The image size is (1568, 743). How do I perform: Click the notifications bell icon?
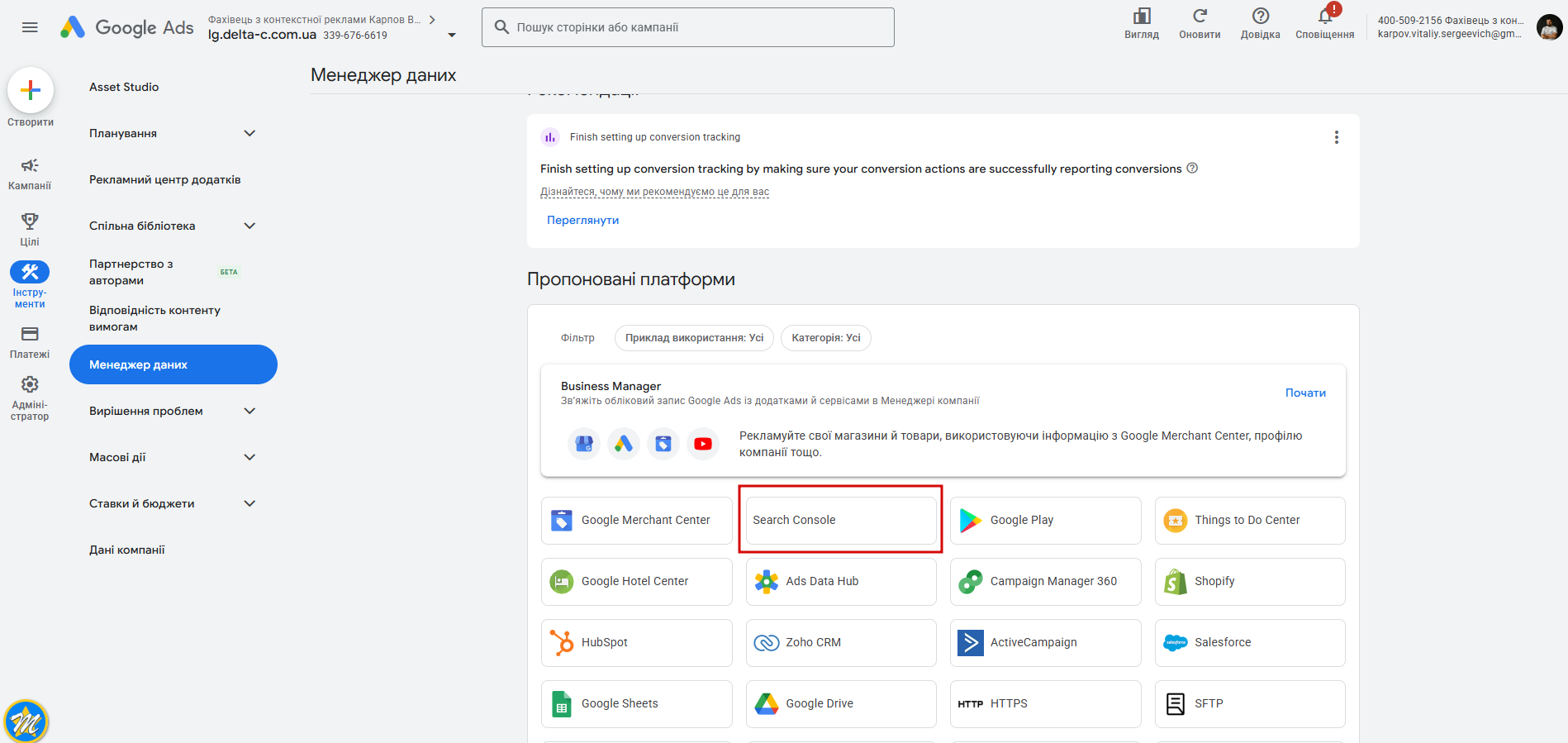(1324, 17)
